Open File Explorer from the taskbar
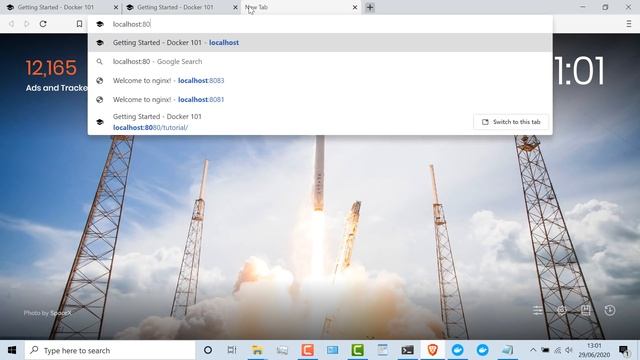Screen dimensions: 640x360 pos(257,350)
